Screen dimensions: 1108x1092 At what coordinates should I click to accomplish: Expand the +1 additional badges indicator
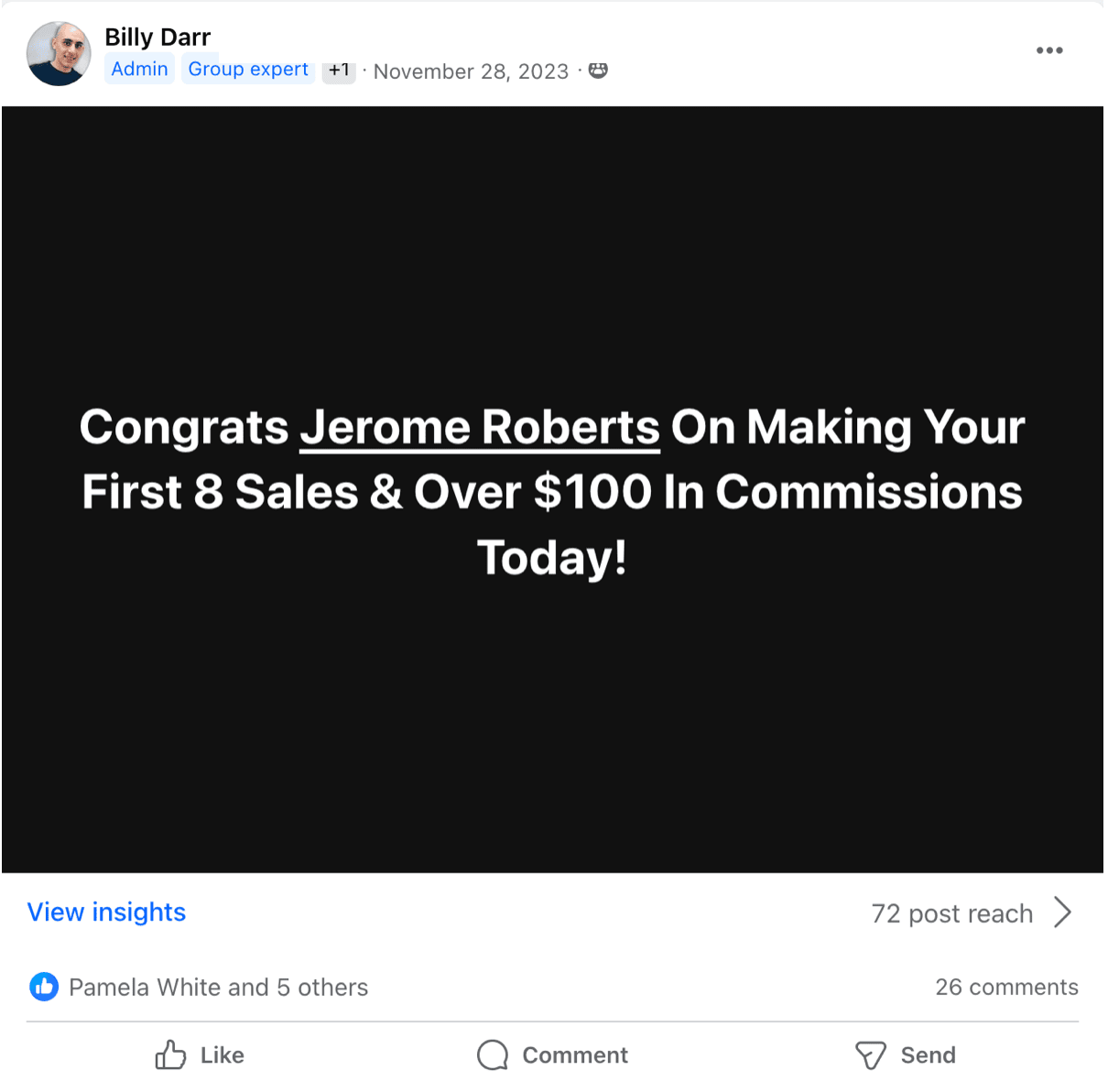pyautogui.click(x=339, y=71)
